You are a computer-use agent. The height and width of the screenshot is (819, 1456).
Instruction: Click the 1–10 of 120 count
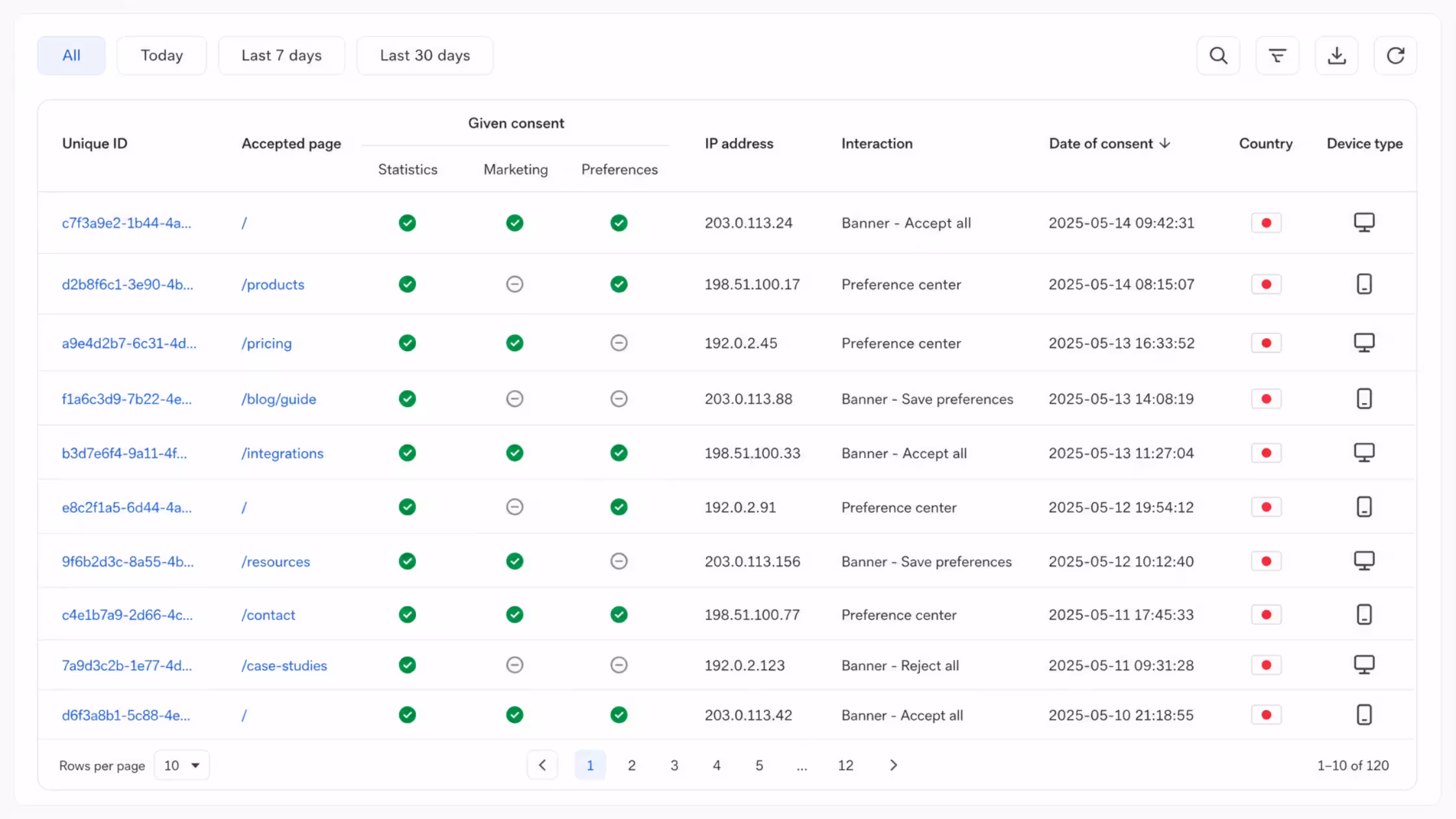tap(1353, 765)
